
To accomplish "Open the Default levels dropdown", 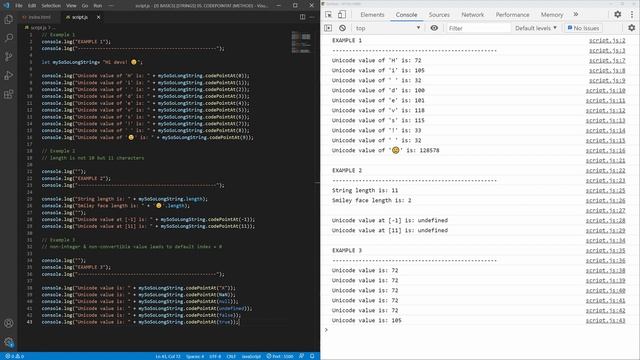I will point(536,28).
